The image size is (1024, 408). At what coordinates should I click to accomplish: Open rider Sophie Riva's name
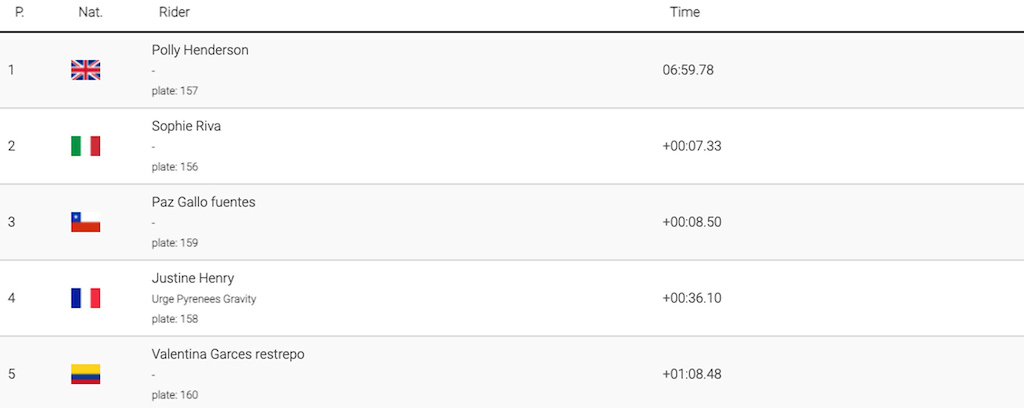(186, 126)
